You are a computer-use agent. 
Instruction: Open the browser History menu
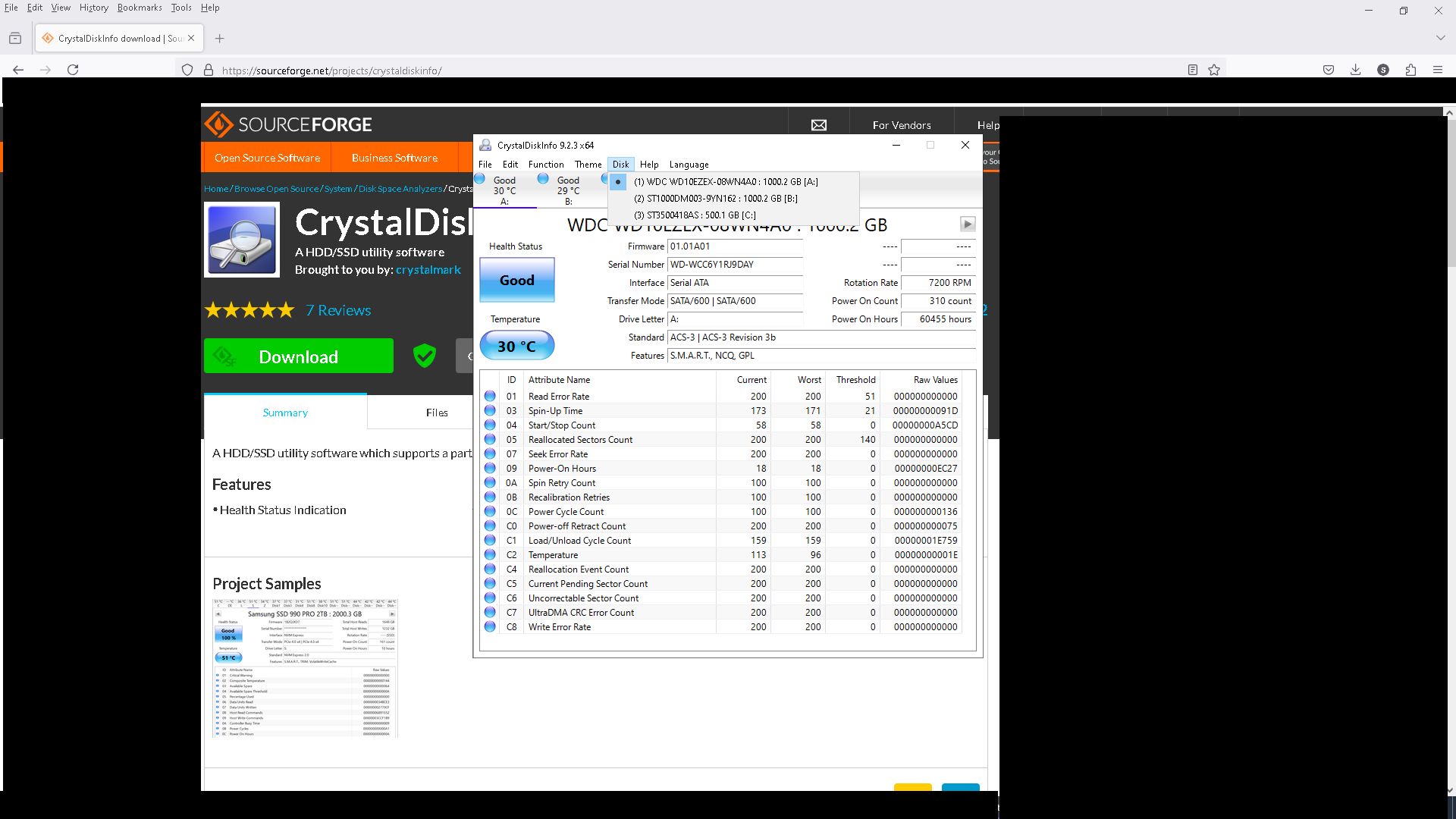coord(94,8)
